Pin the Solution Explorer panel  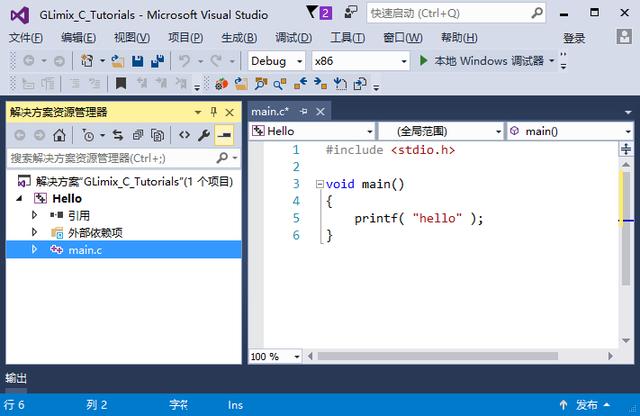(x=213, y=112)
